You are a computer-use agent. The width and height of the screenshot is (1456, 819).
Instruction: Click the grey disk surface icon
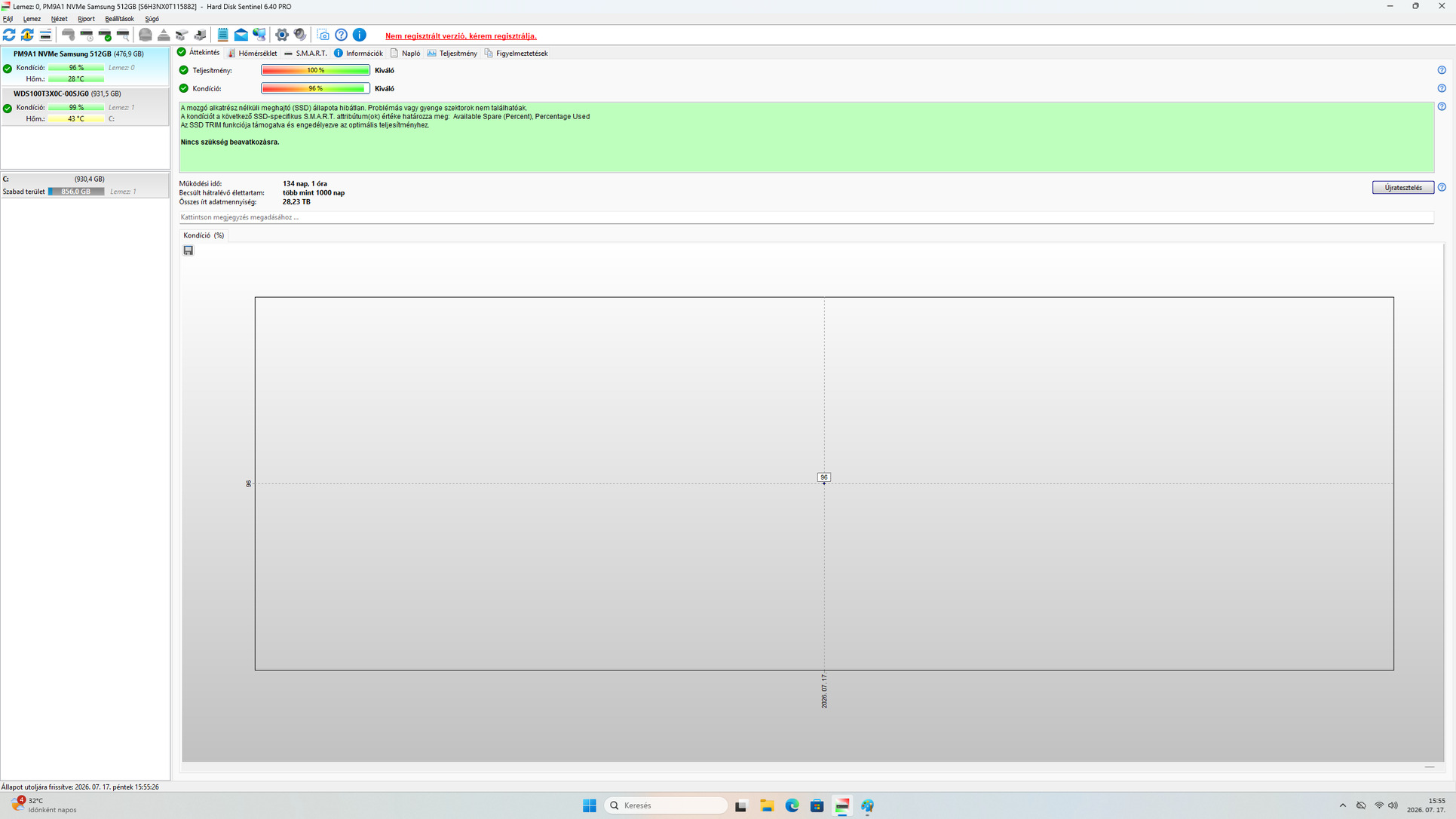click(x=146, y=35)
